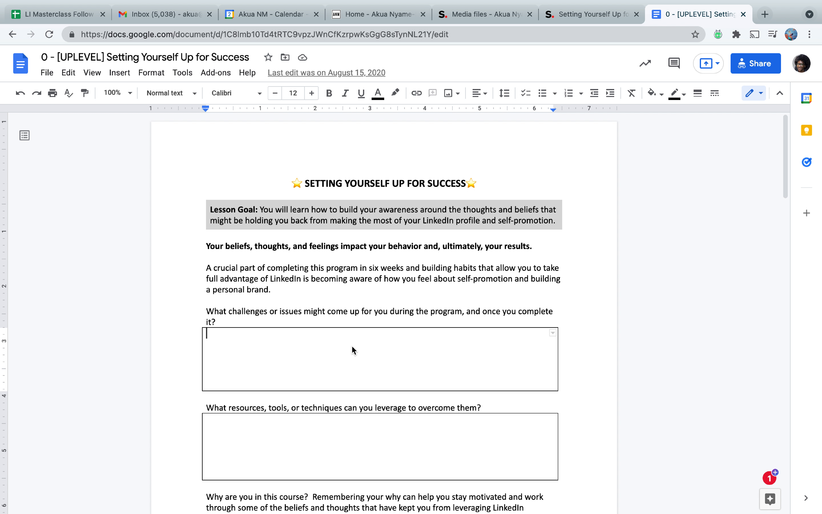Toggle italic formatting
822x514 pixels.
click(345, 93)
